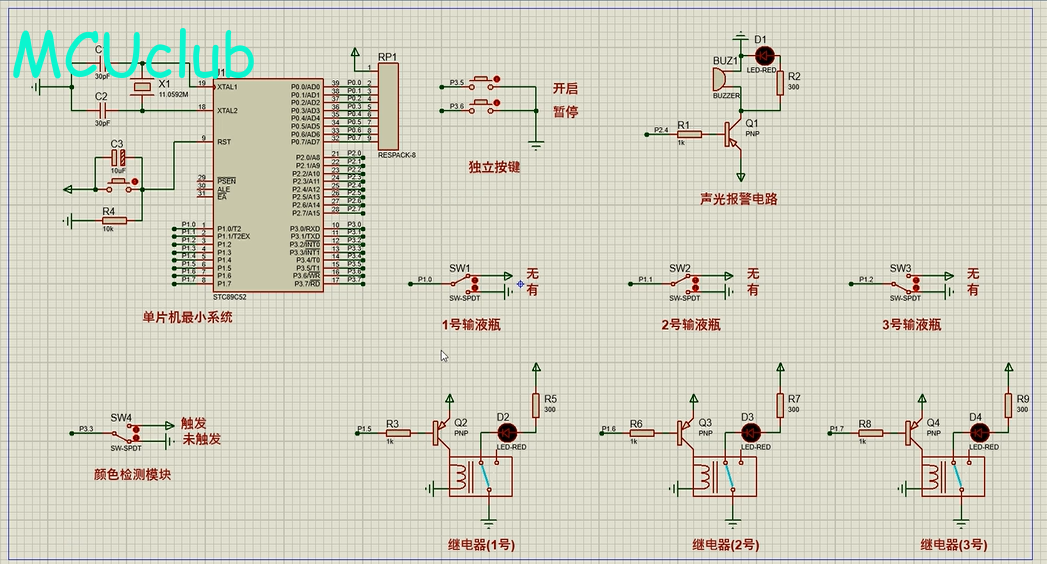Select the D1 LED-RED in alarm circuit

pyautogui.click(x=765, y=55)
